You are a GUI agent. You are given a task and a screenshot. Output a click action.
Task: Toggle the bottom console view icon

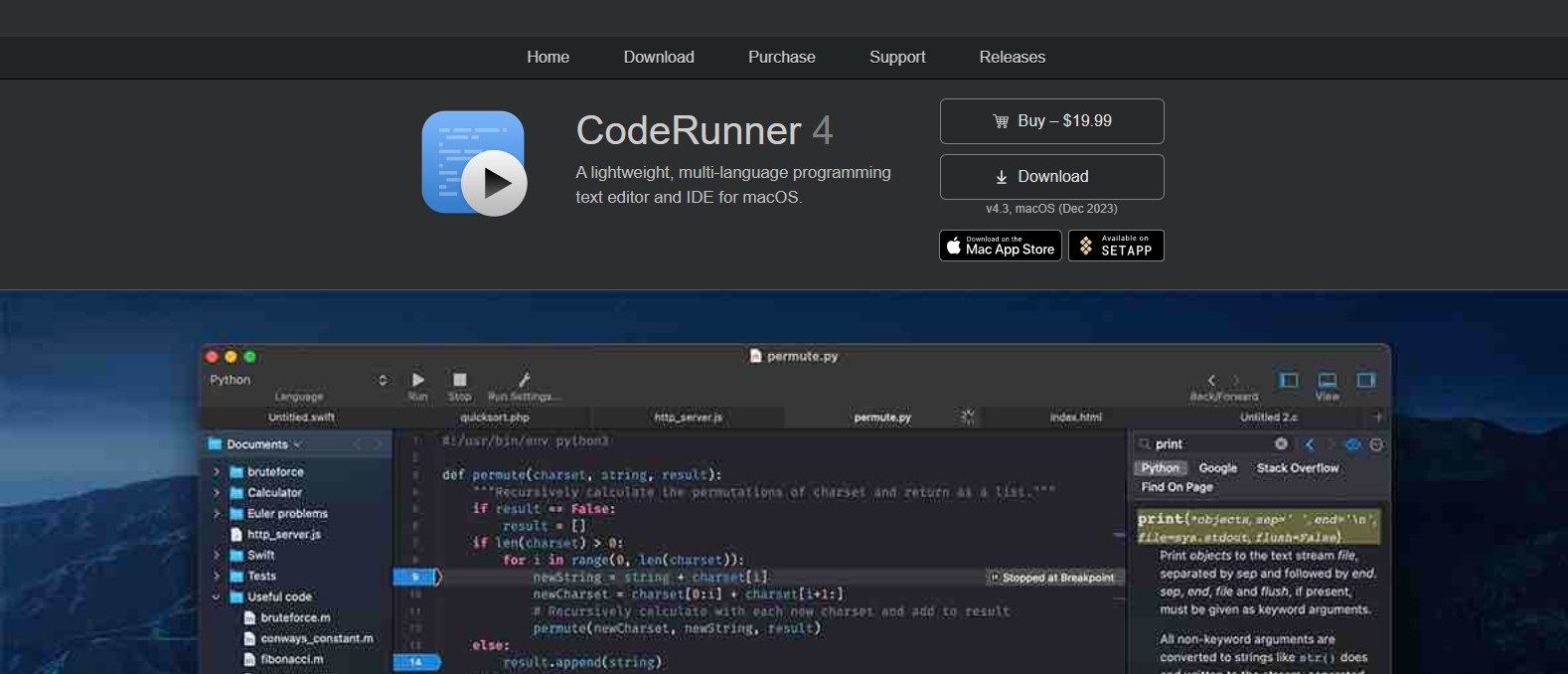point(1328,380)
